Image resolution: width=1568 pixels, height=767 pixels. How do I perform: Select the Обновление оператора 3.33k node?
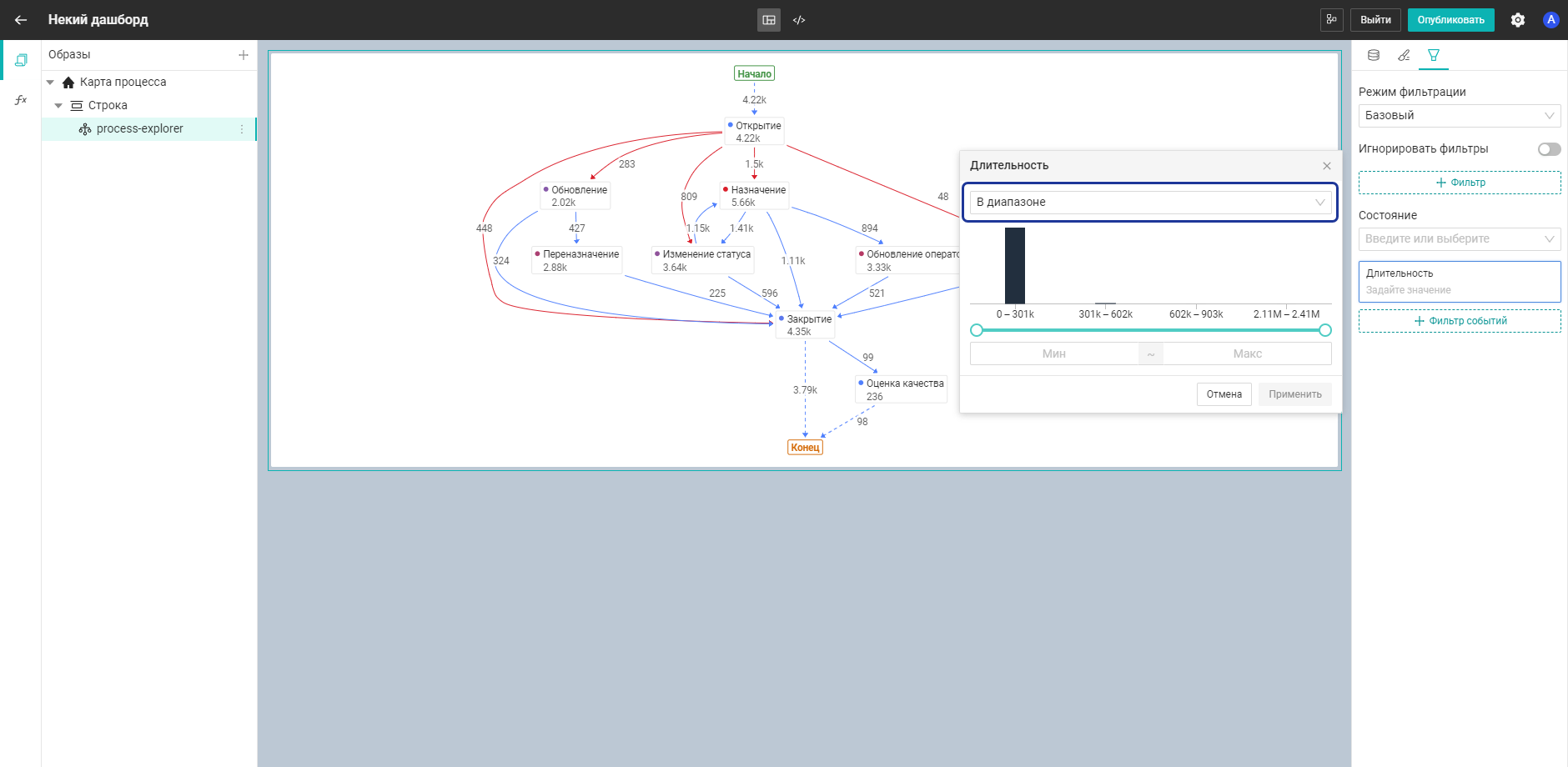point(908,260)
